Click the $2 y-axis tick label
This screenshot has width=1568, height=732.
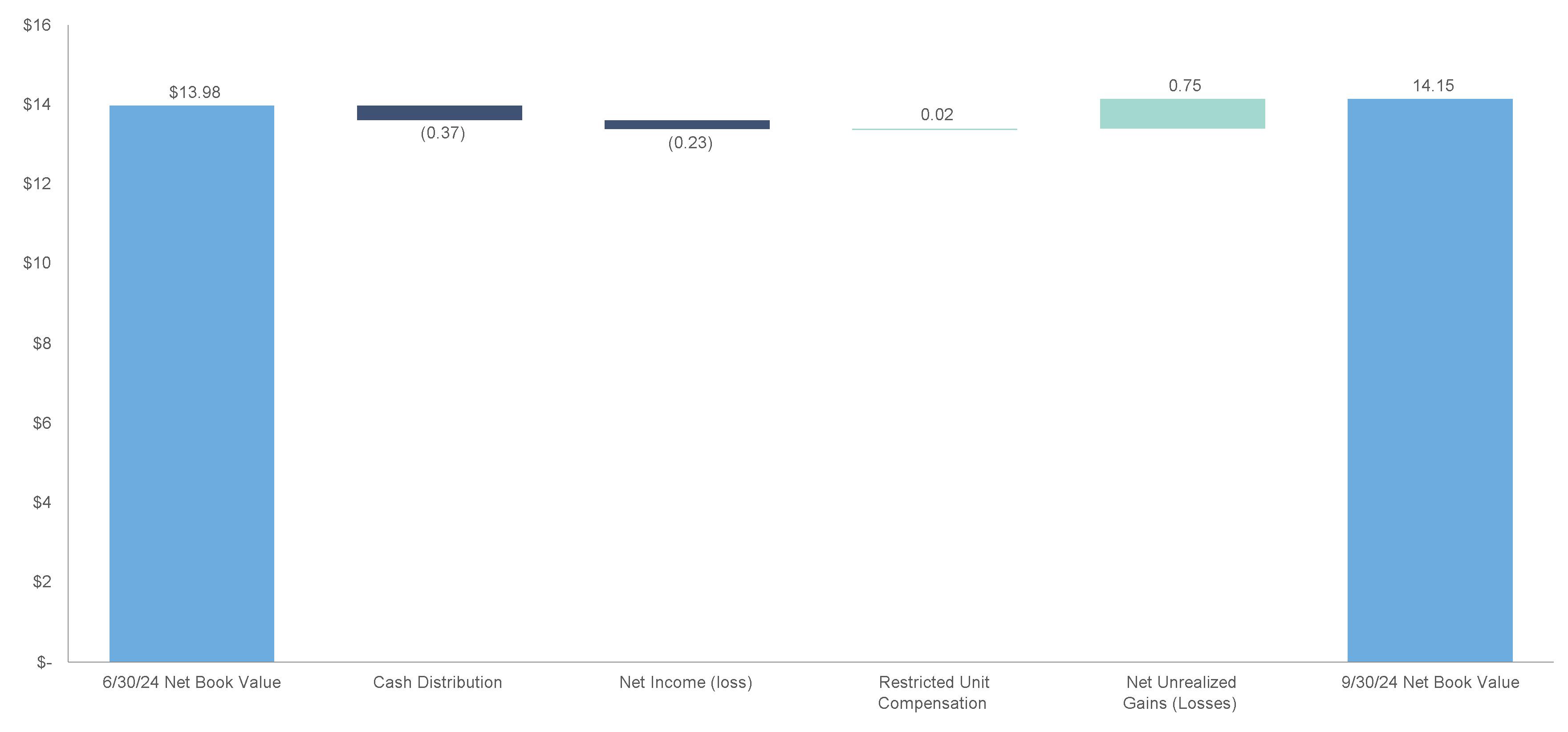coord(41,582)
